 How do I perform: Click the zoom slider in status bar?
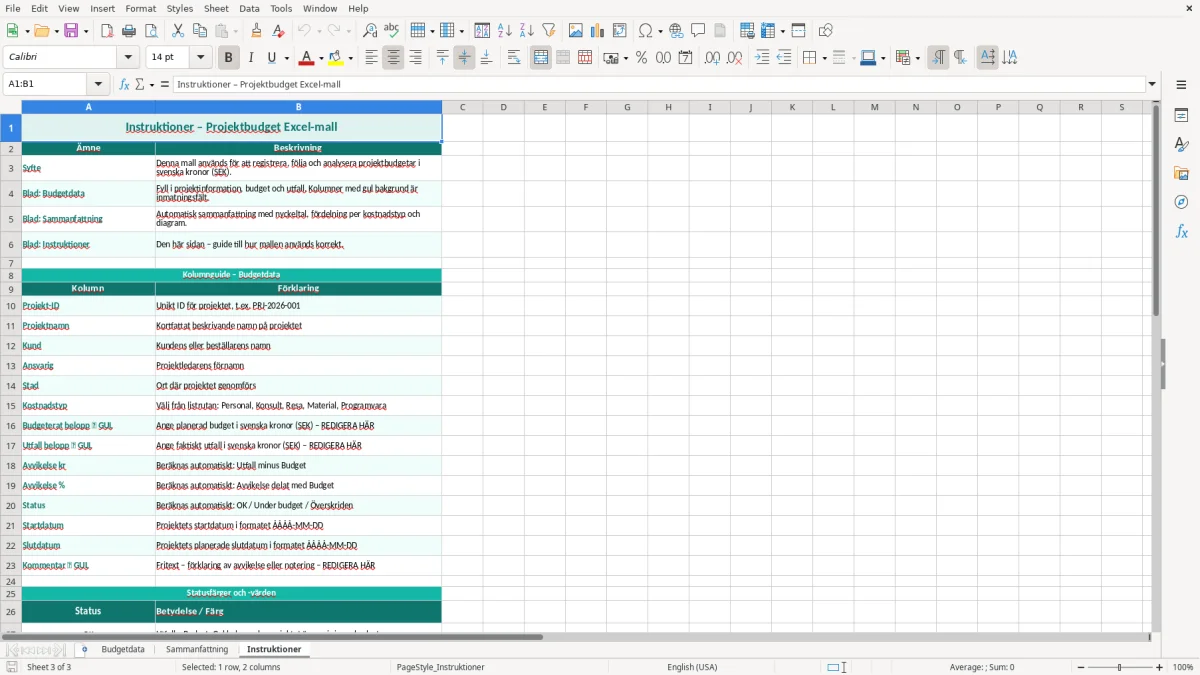coord(1120,667)
